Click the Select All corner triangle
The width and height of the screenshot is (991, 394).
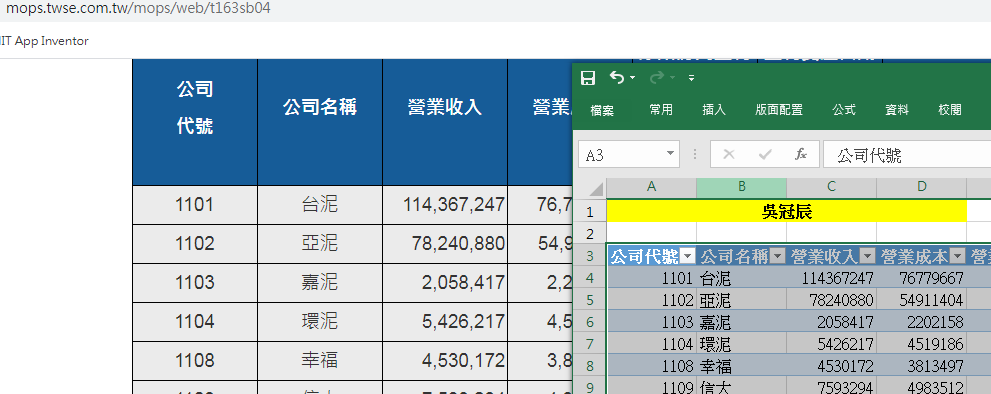click(595, 189)
